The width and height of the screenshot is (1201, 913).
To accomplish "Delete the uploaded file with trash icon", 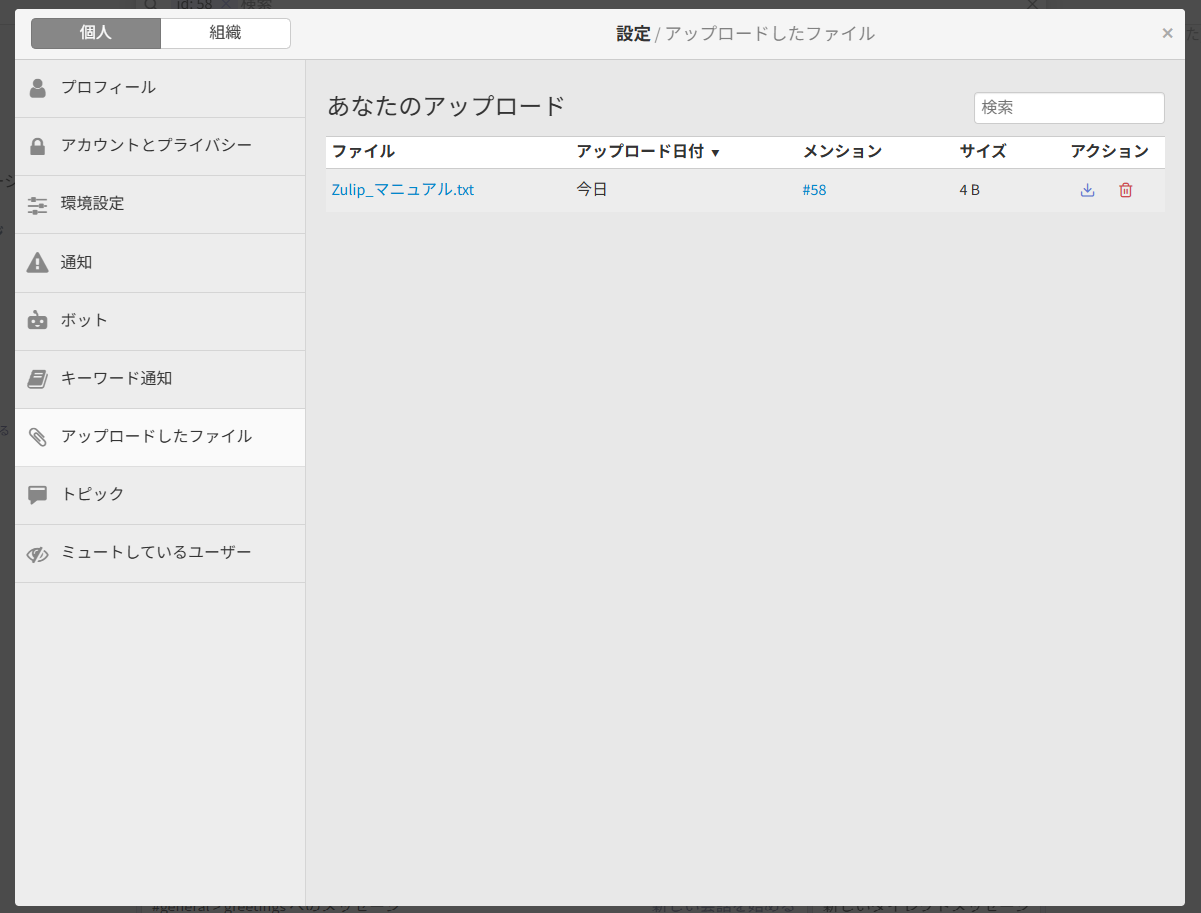I will pyautogui.click(x=1125, y=189).
